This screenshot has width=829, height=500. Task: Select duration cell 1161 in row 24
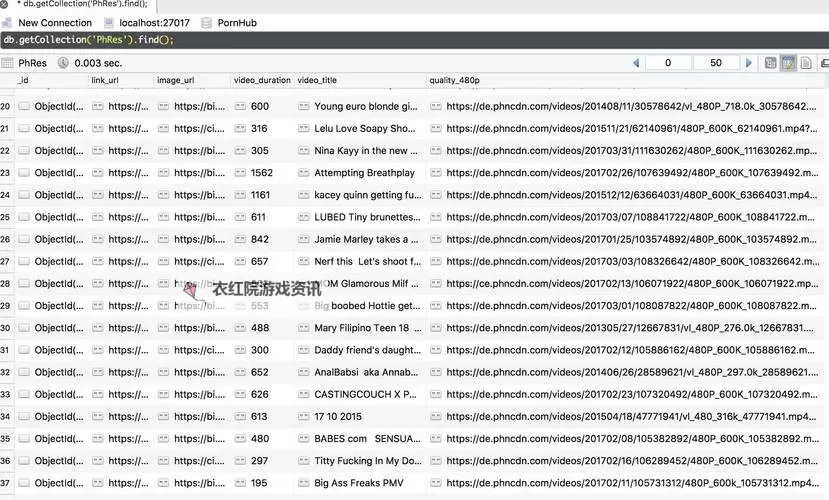[x=260, y=195]
